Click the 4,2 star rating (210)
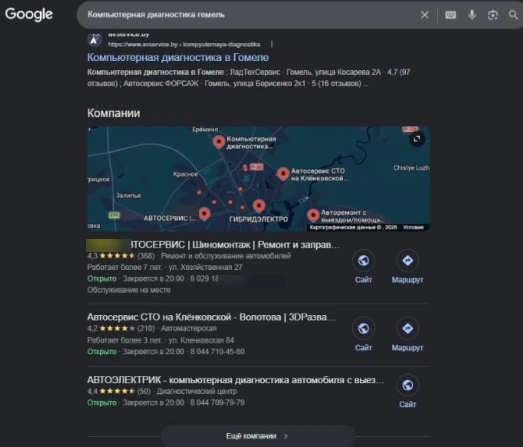523x447 pixels. (121, 329)
